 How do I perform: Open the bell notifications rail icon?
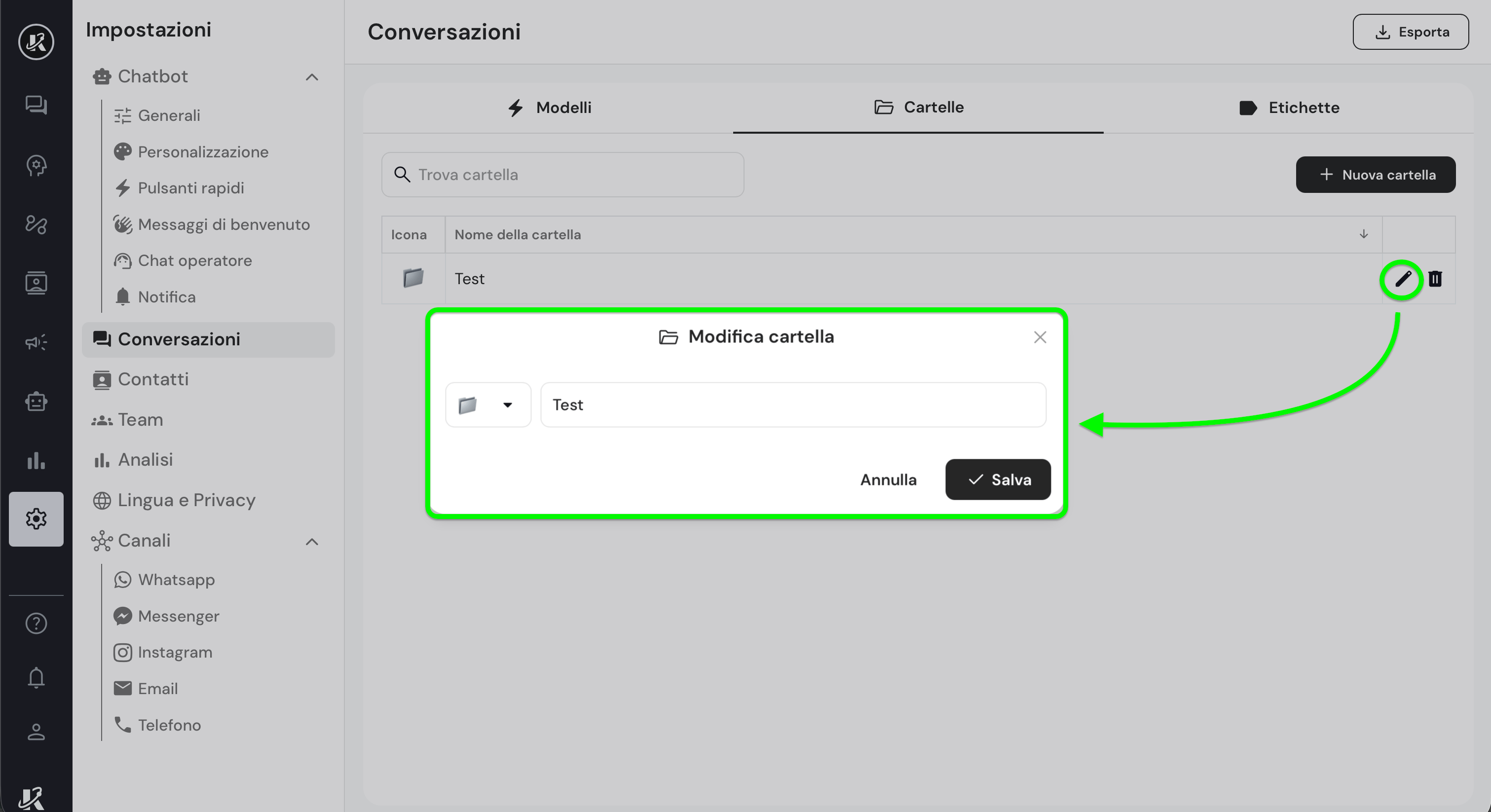click(x=36, y=678)
